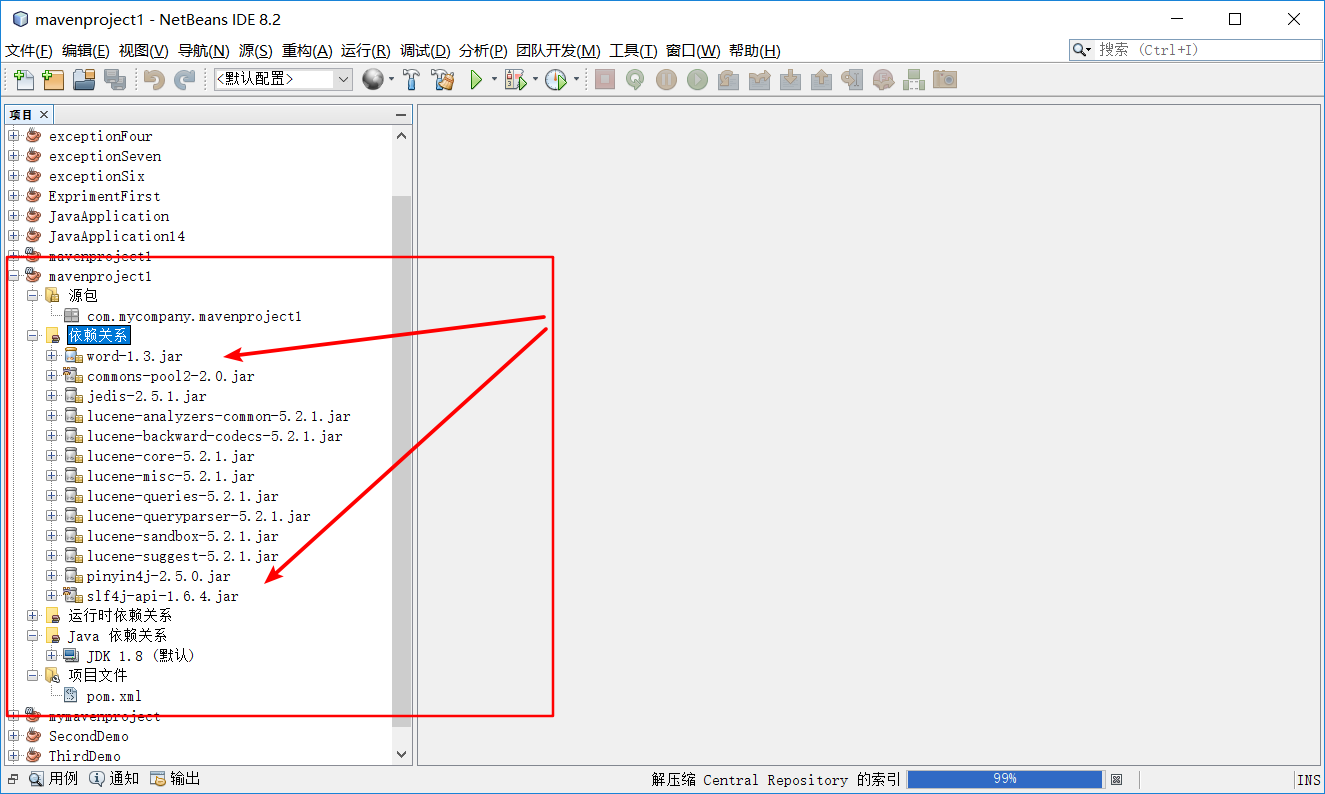Open the 运行(R) menu

click(x=366, y=51)
